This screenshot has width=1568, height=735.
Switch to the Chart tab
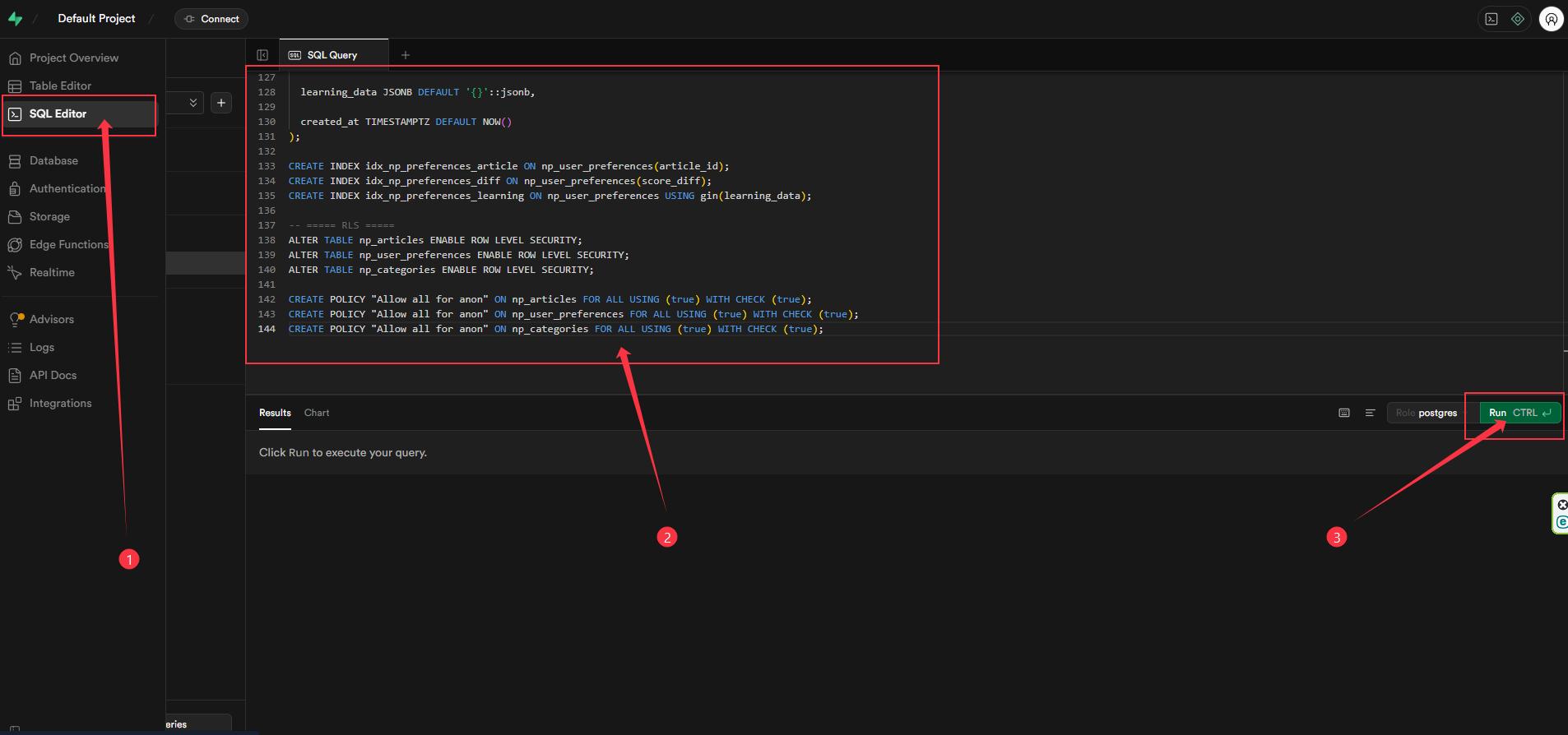[x=317, y=413]
